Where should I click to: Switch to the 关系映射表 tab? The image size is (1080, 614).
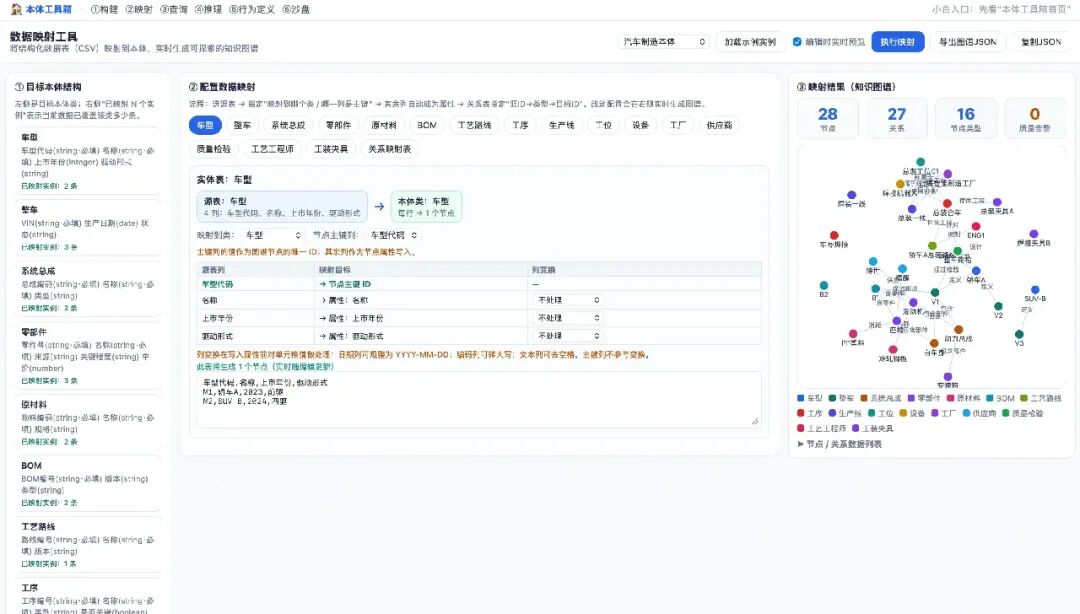tap(389, 149)
